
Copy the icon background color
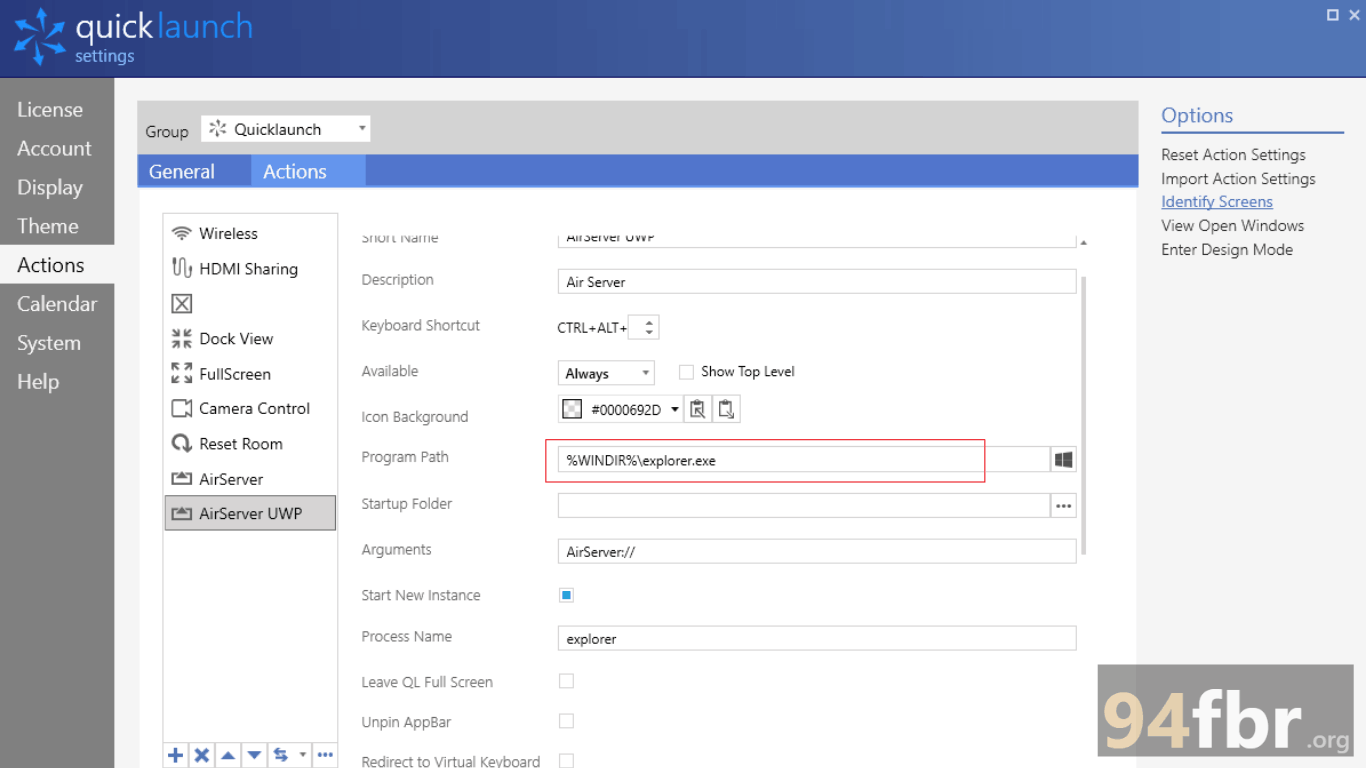pos(698,409)
